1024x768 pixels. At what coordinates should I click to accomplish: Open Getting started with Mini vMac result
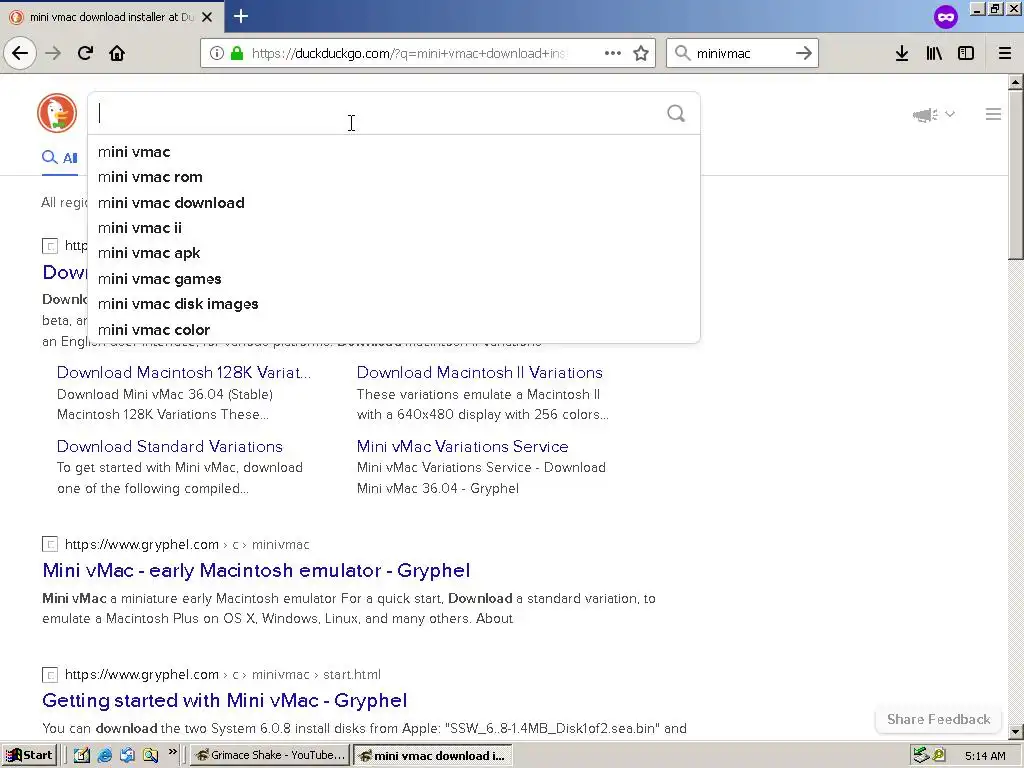click(x=225, y=700)
